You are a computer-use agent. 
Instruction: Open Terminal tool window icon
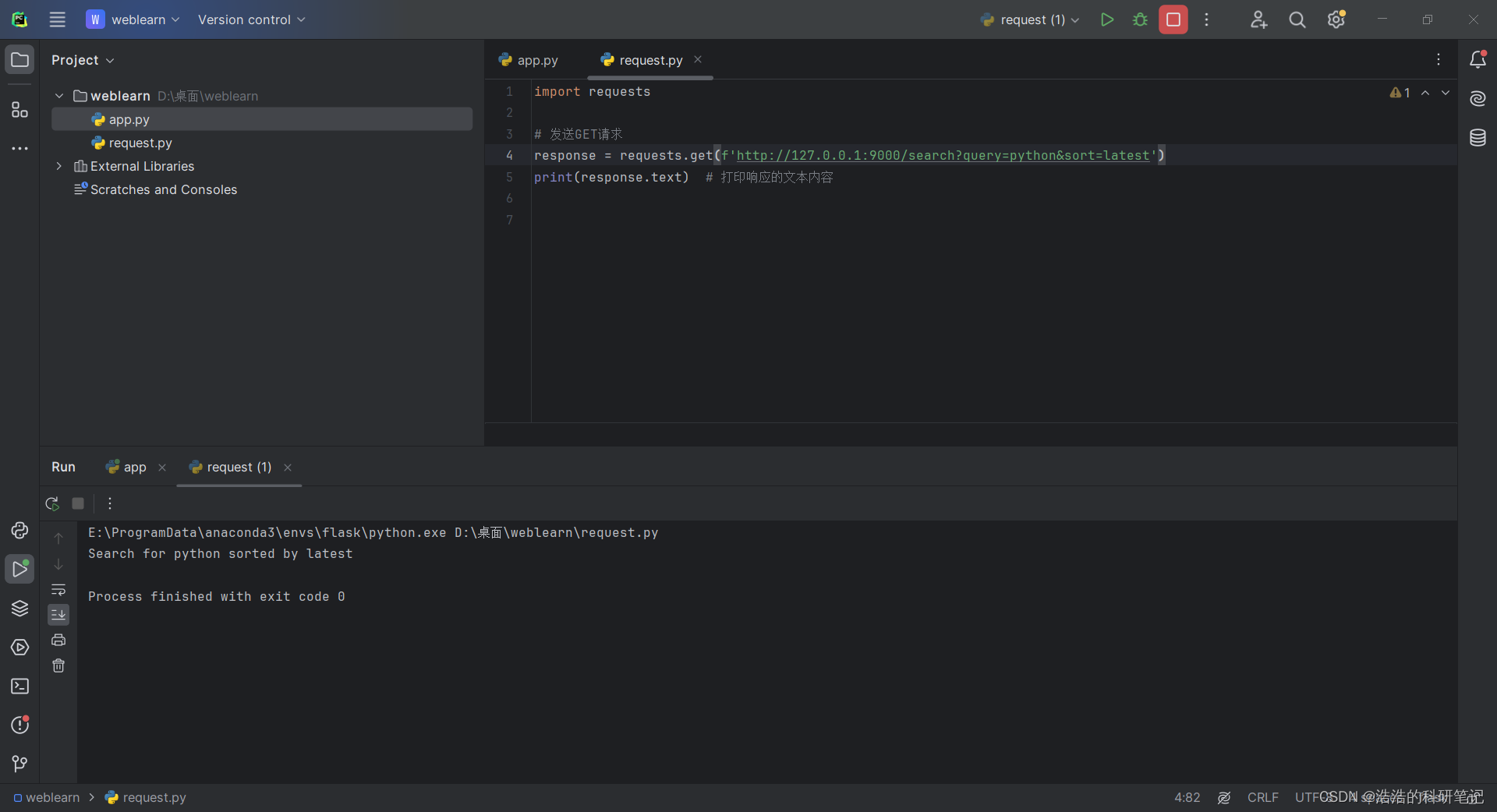click(19, 687)
